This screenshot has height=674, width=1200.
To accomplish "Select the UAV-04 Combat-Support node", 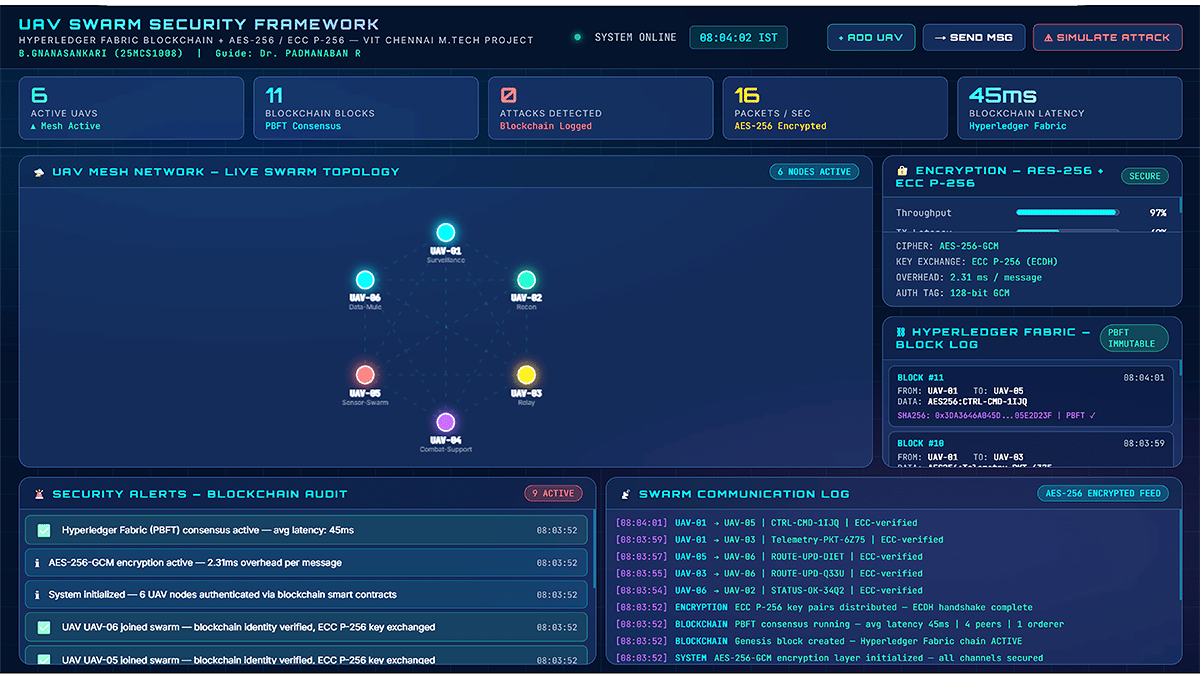I will click(x=446, y=422).
